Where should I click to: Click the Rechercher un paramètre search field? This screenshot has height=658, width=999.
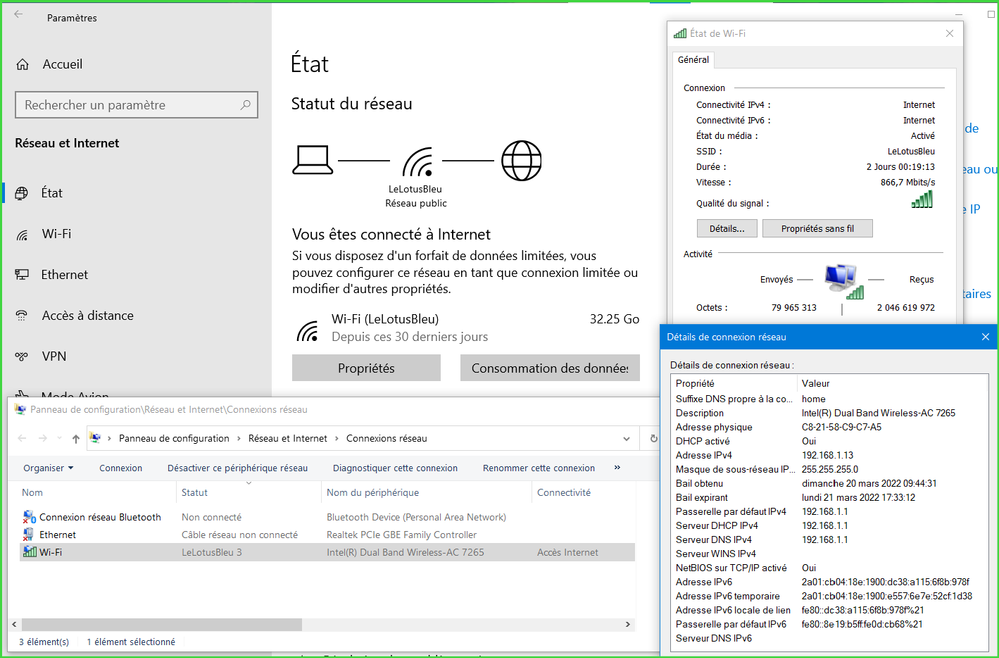pyautogui.click(x=136, y=105)
